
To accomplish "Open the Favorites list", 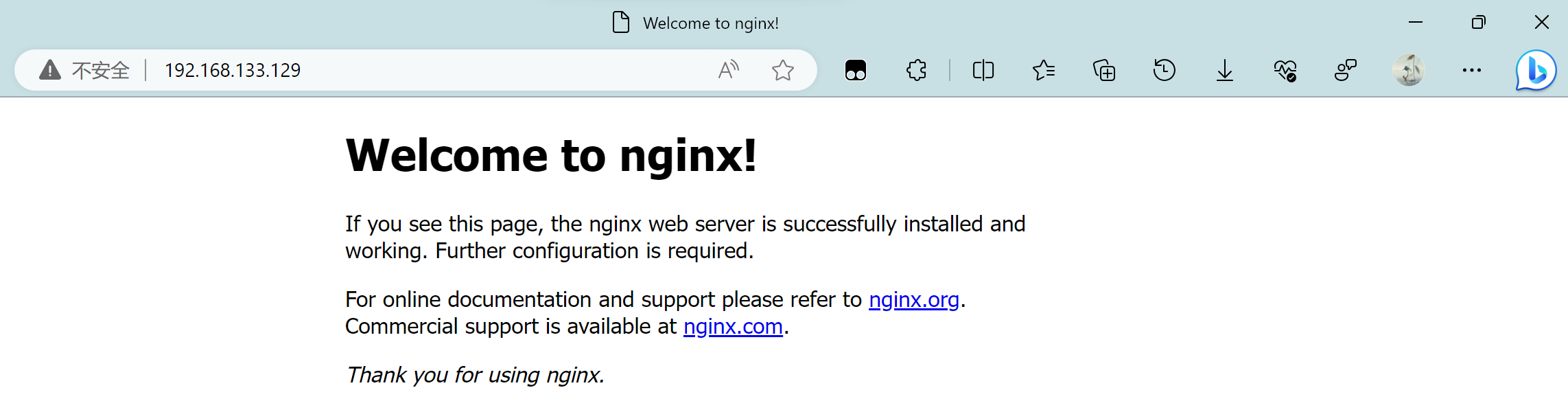I will [1044, 70].
